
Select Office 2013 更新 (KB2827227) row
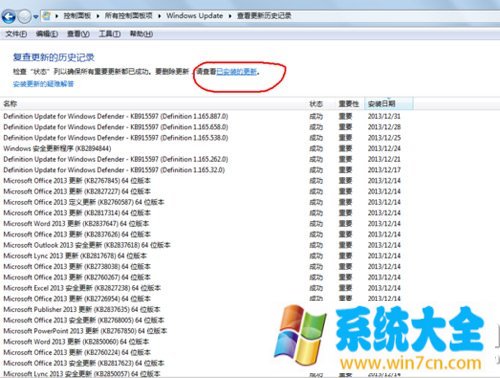(202, 191)
